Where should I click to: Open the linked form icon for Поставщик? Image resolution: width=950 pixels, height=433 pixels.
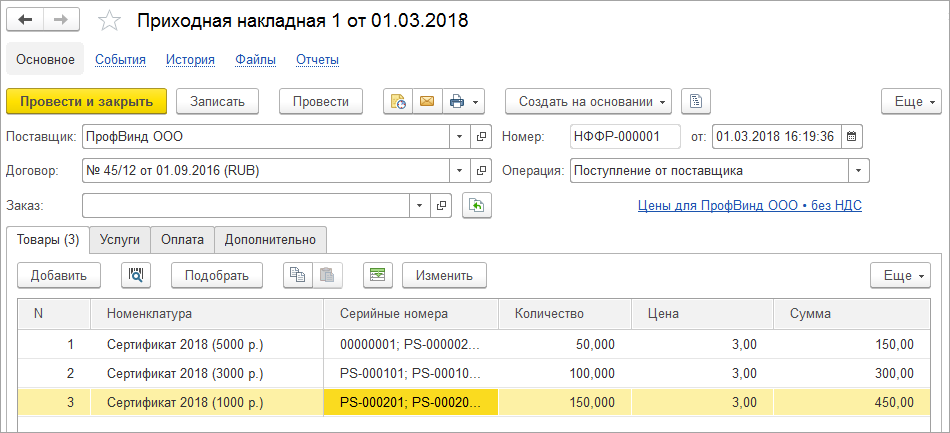coord(481,136)
